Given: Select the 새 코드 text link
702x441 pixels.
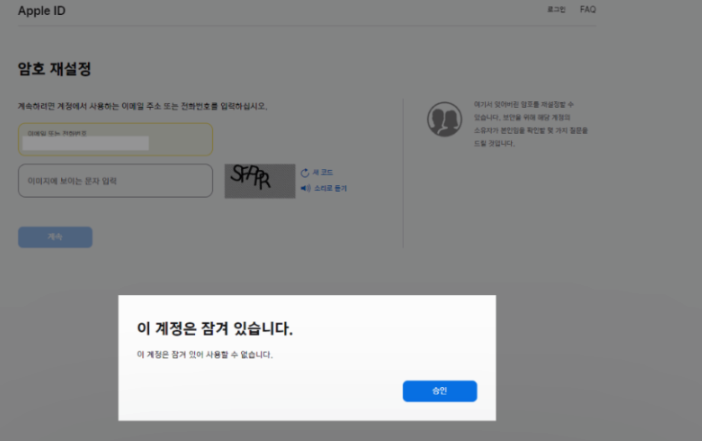Looking at the screenshot, I should pos(322,172).
